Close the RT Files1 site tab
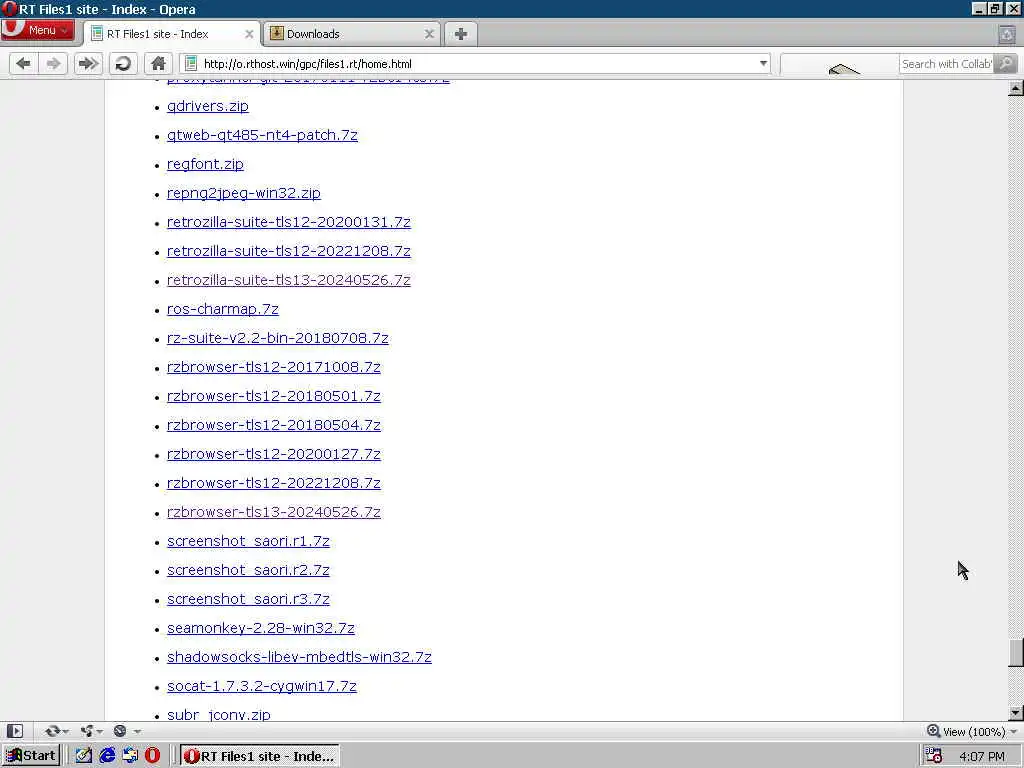This screenshot has width=1024, height=768. (249, 34)
